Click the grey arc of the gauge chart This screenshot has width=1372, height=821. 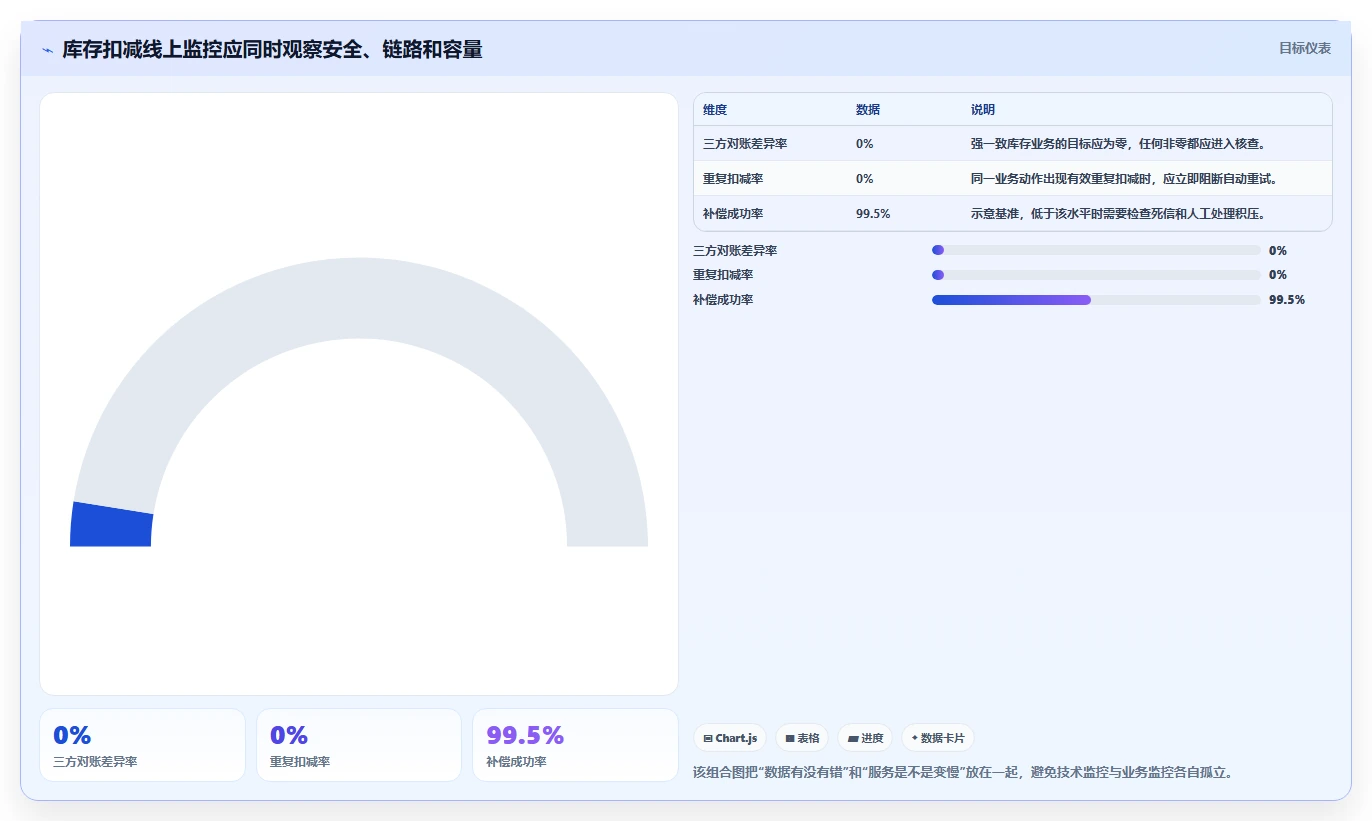[359, 298]
